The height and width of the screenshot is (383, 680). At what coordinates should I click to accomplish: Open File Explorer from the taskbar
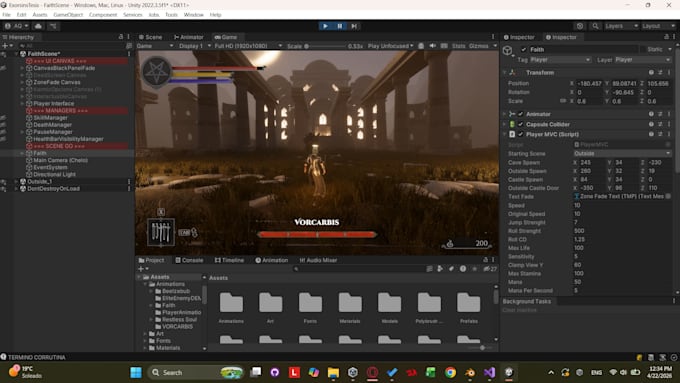333,372
